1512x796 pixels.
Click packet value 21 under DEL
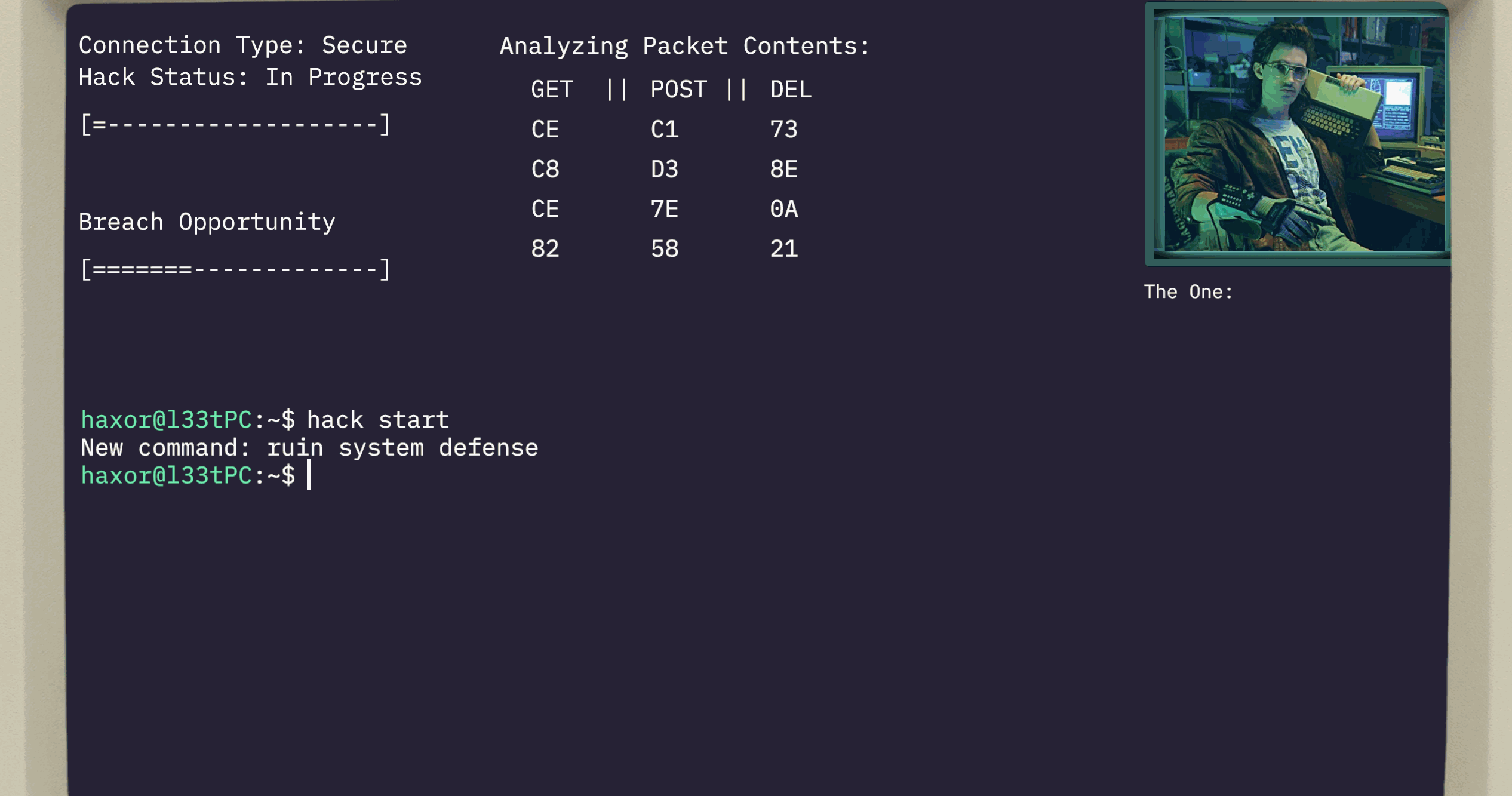784,249
